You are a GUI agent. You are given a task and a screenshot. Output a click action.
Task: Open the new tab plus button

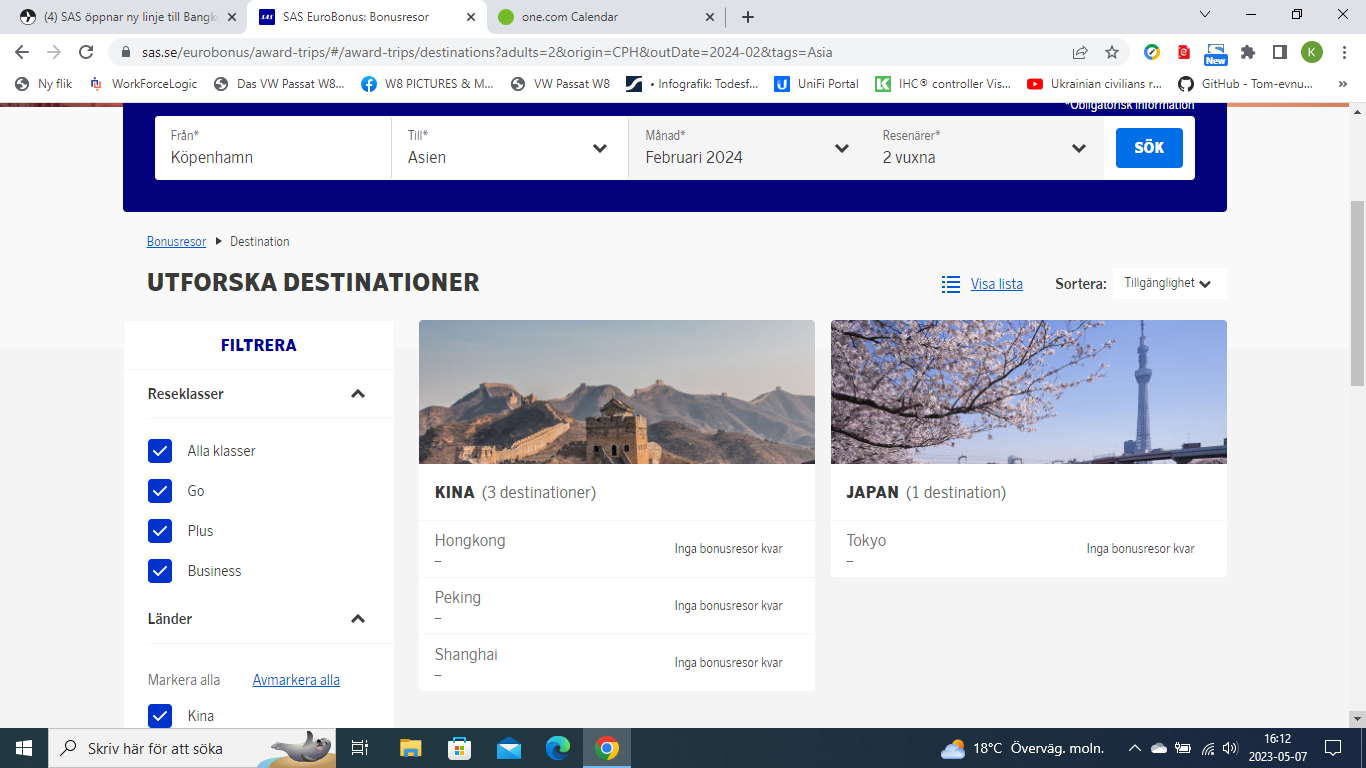pos(748,17)
